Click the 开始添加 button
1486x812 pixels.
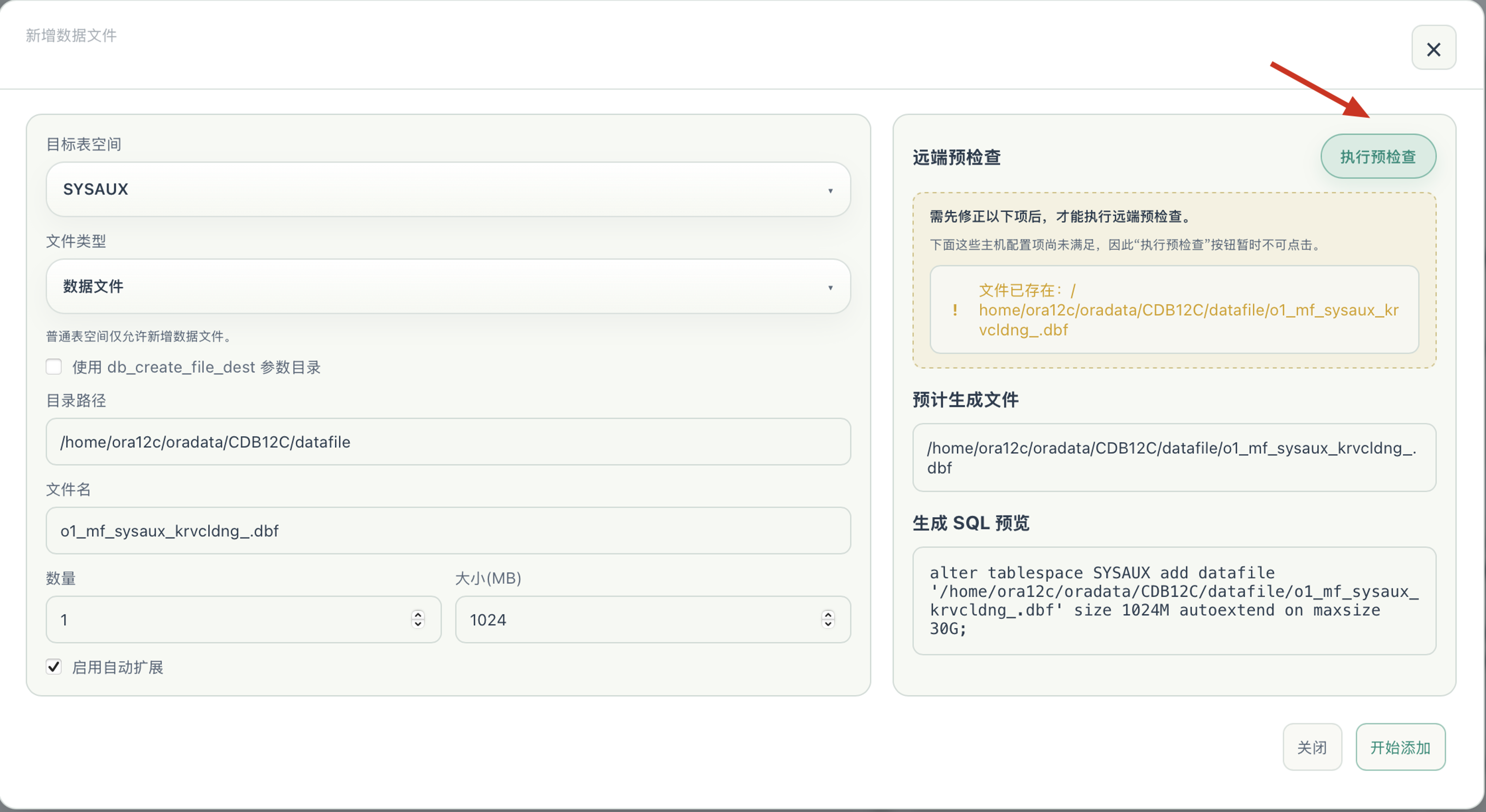(x=1401, y=748)
